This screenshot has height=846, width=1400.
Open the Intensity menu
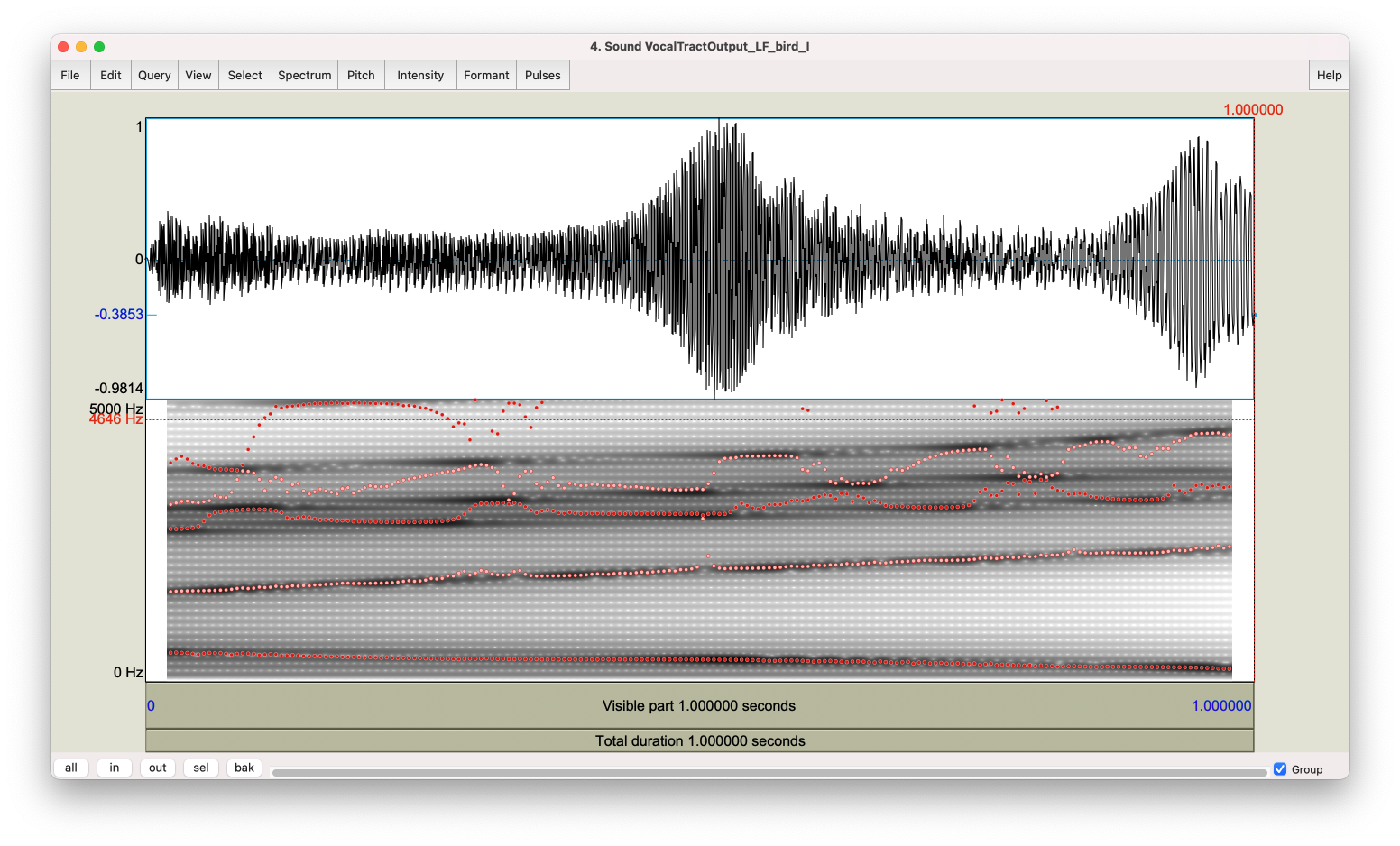(420, 76)
